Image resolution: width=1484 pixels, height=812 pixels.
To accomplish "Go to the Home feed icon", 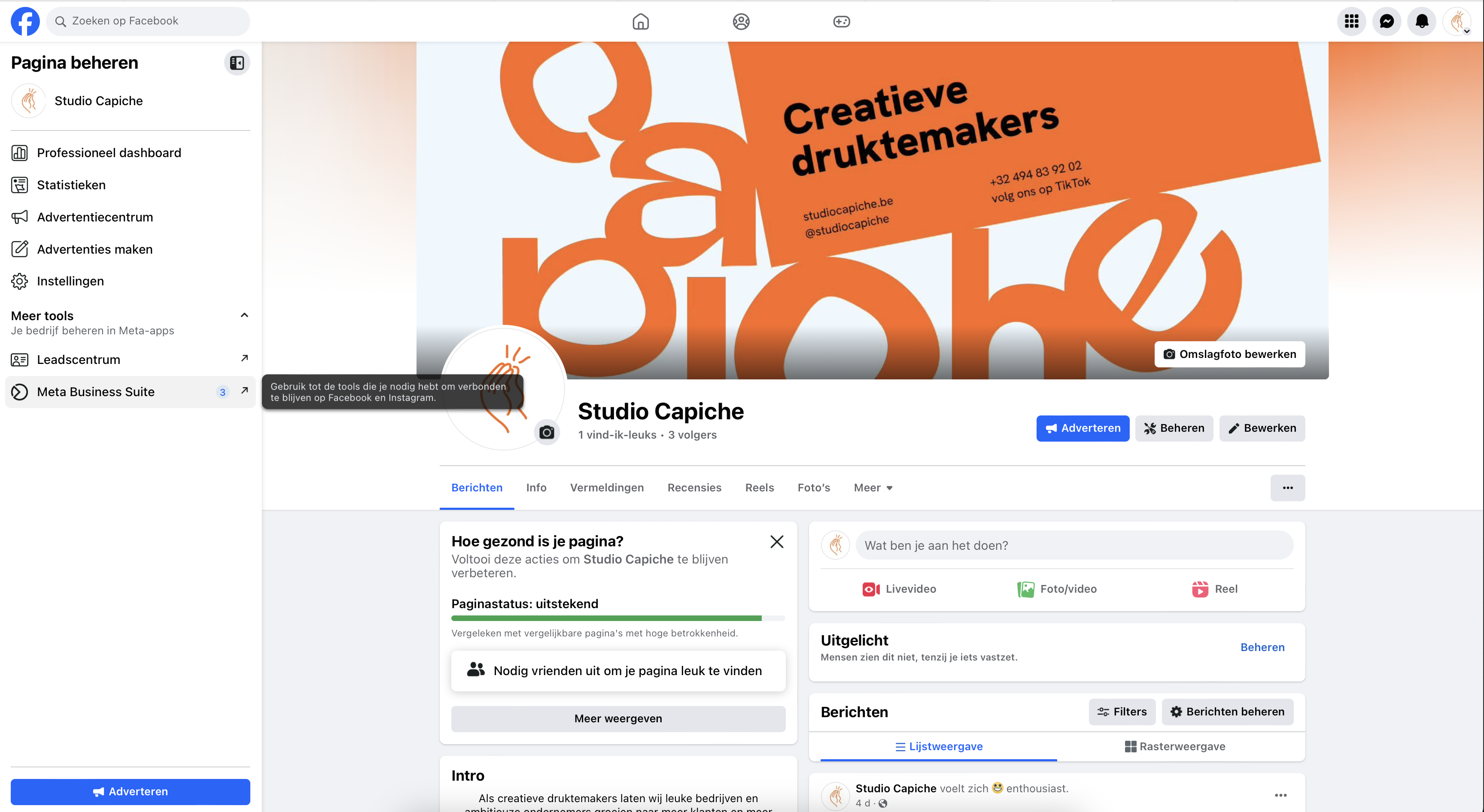I will (641, 21).
